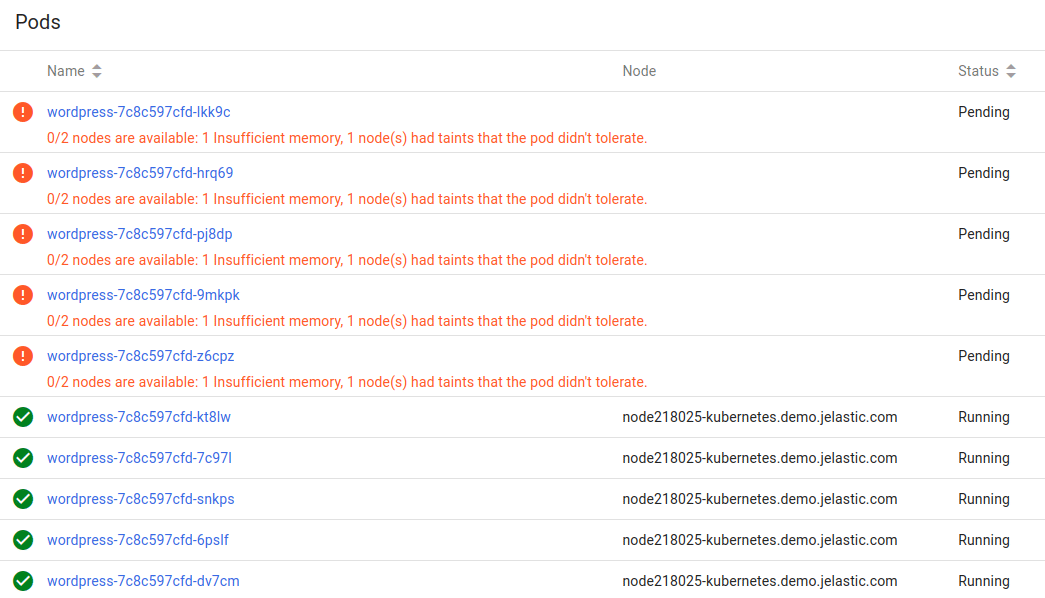Click insufficient memory error under hrq69 pod
This screenshot has height=598, width=1045.
[347, 199]
